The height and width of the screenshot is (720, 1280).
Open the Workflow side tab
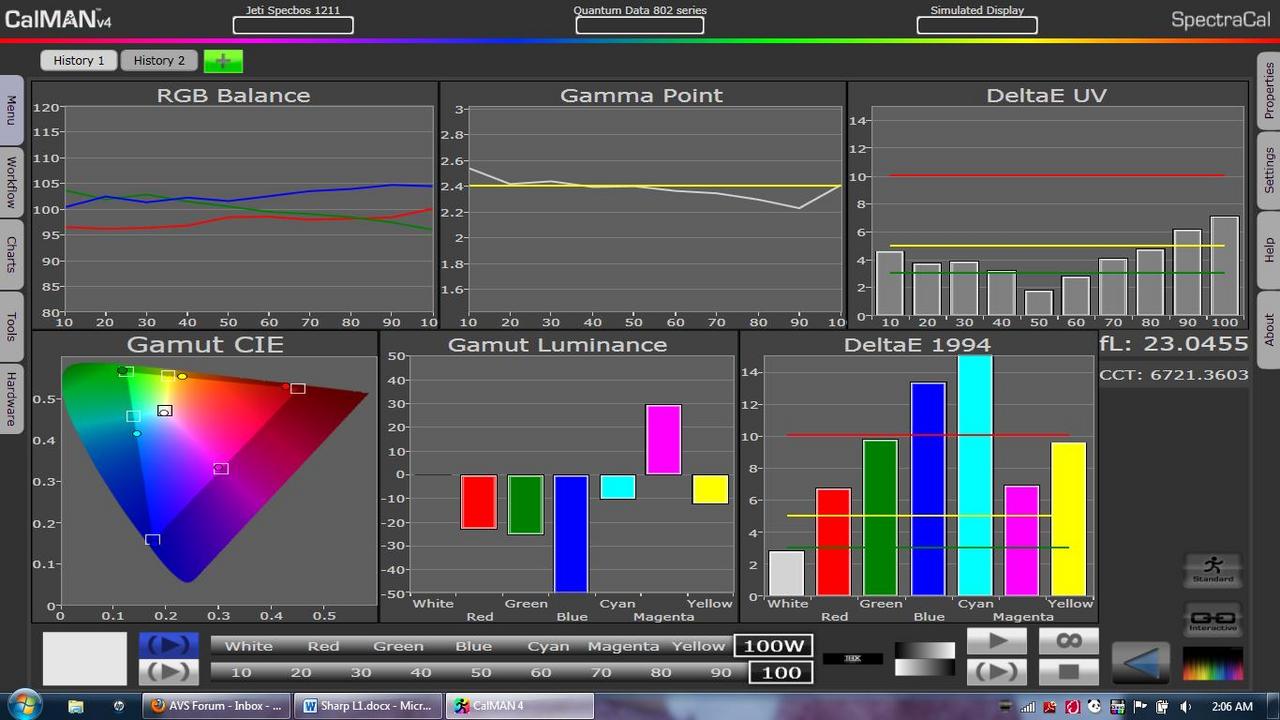coord(11,182)
